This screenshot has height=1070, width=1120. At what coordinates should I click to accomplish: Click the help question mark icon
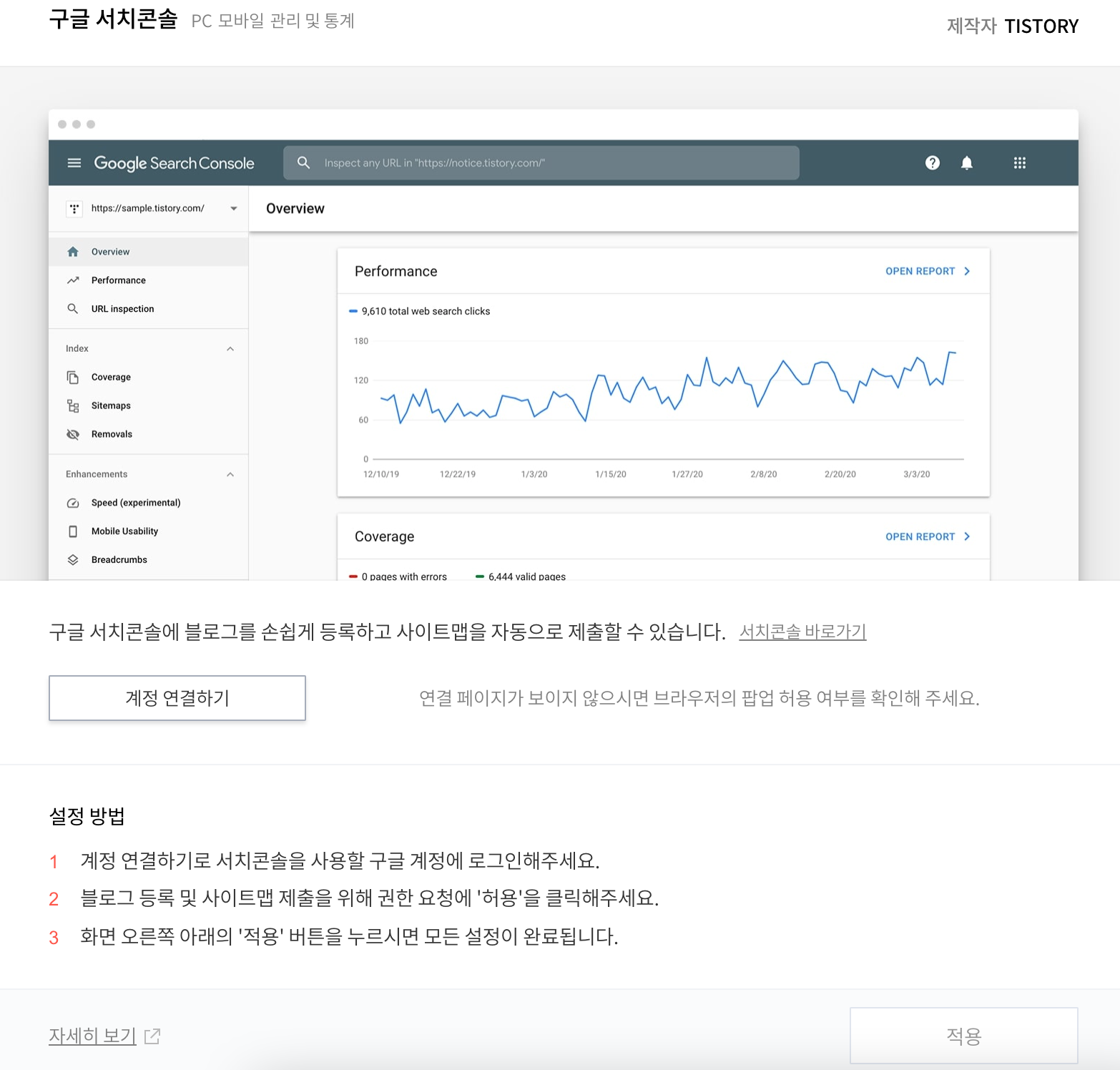(933, 163)
